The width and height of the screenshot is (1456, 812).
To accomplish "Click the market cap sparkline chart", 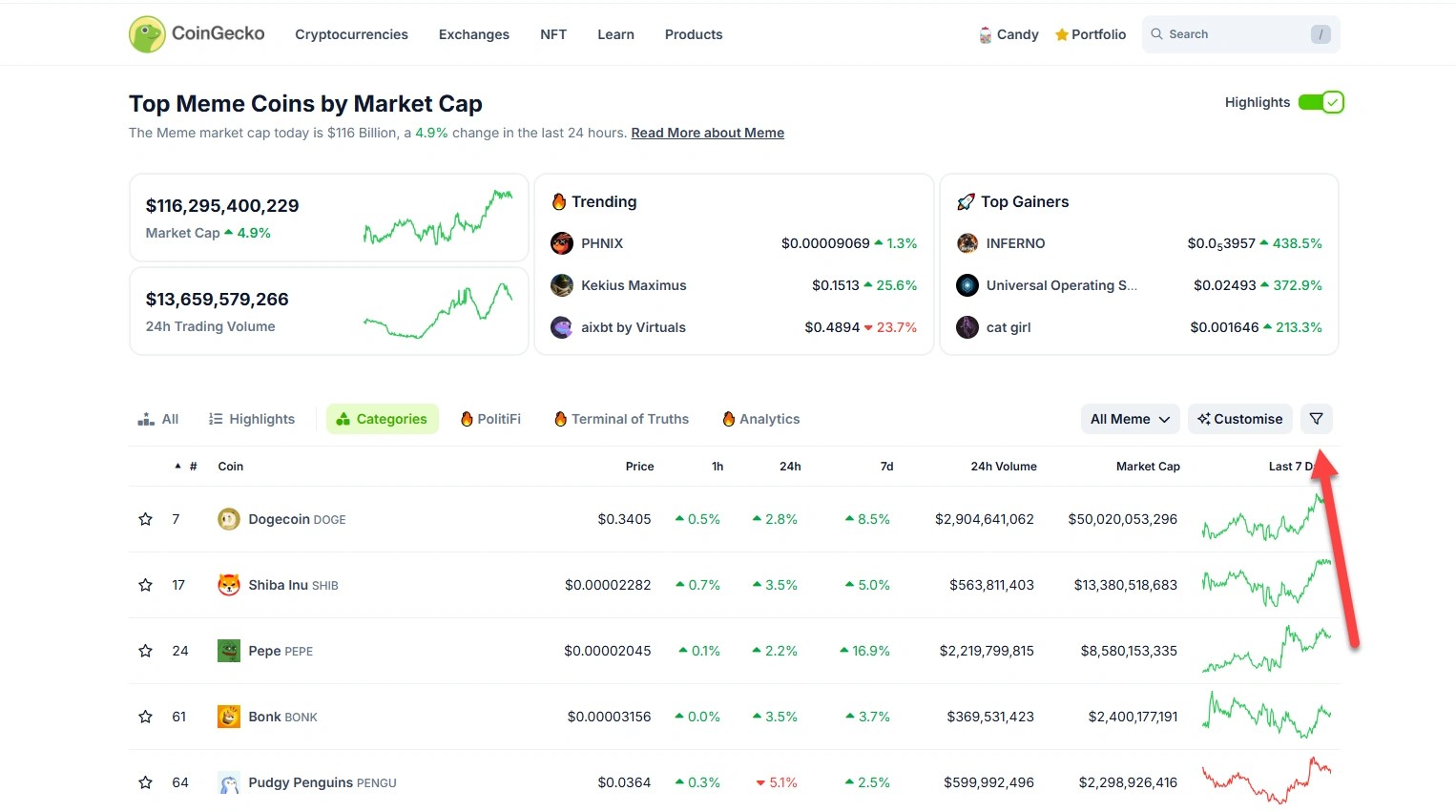I will click(438, 218).
